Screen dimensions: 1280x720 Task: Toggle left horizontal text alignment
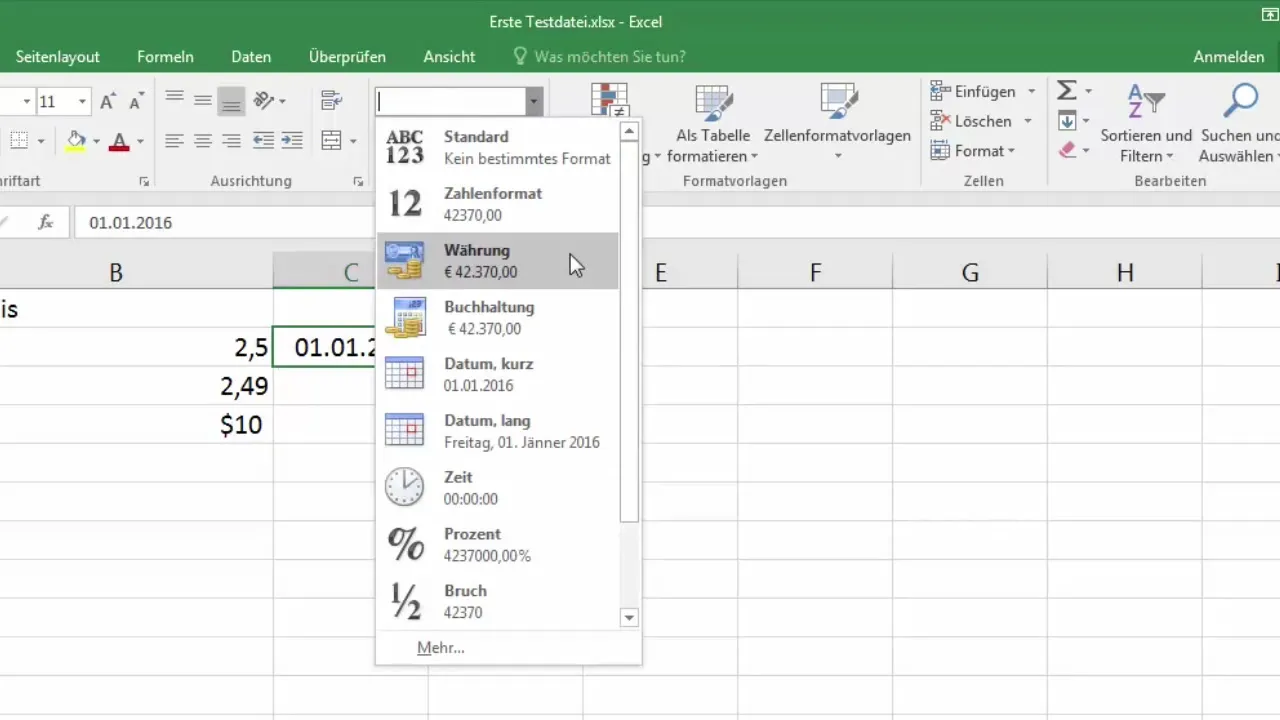(x=174, y=141)
